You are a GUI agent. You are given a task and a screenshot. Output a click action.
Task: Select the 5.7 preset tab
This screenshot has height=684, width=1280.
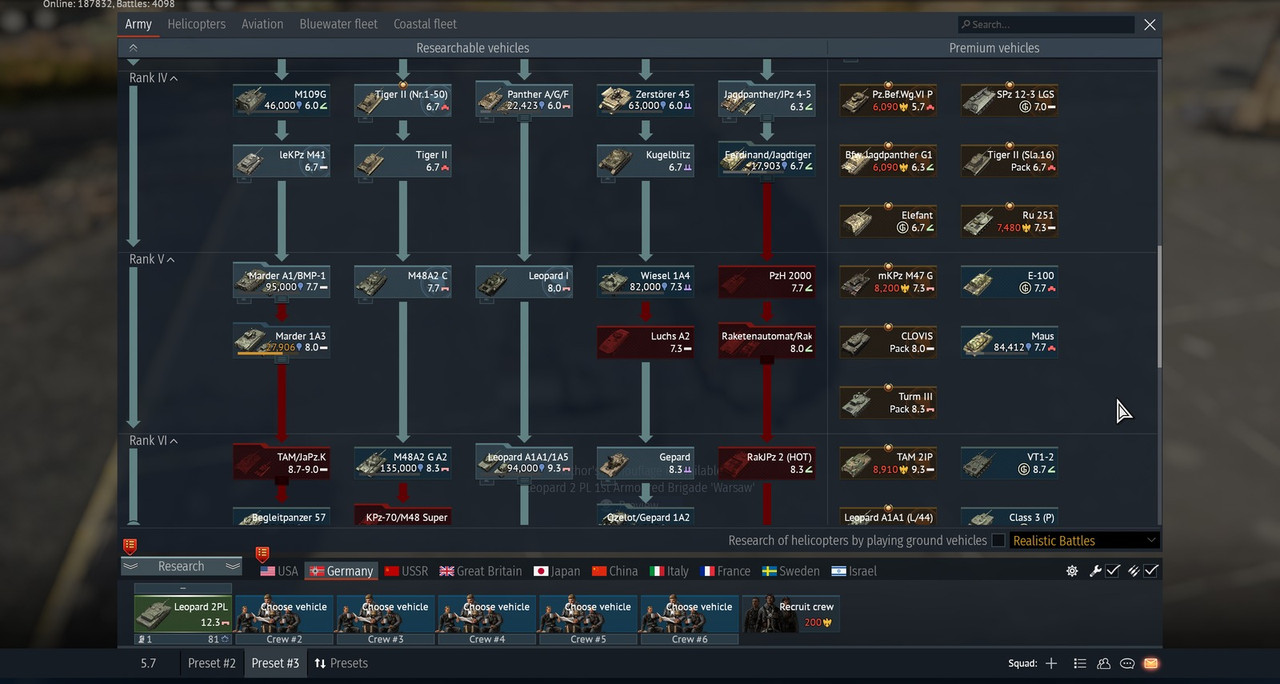point(148,663)
